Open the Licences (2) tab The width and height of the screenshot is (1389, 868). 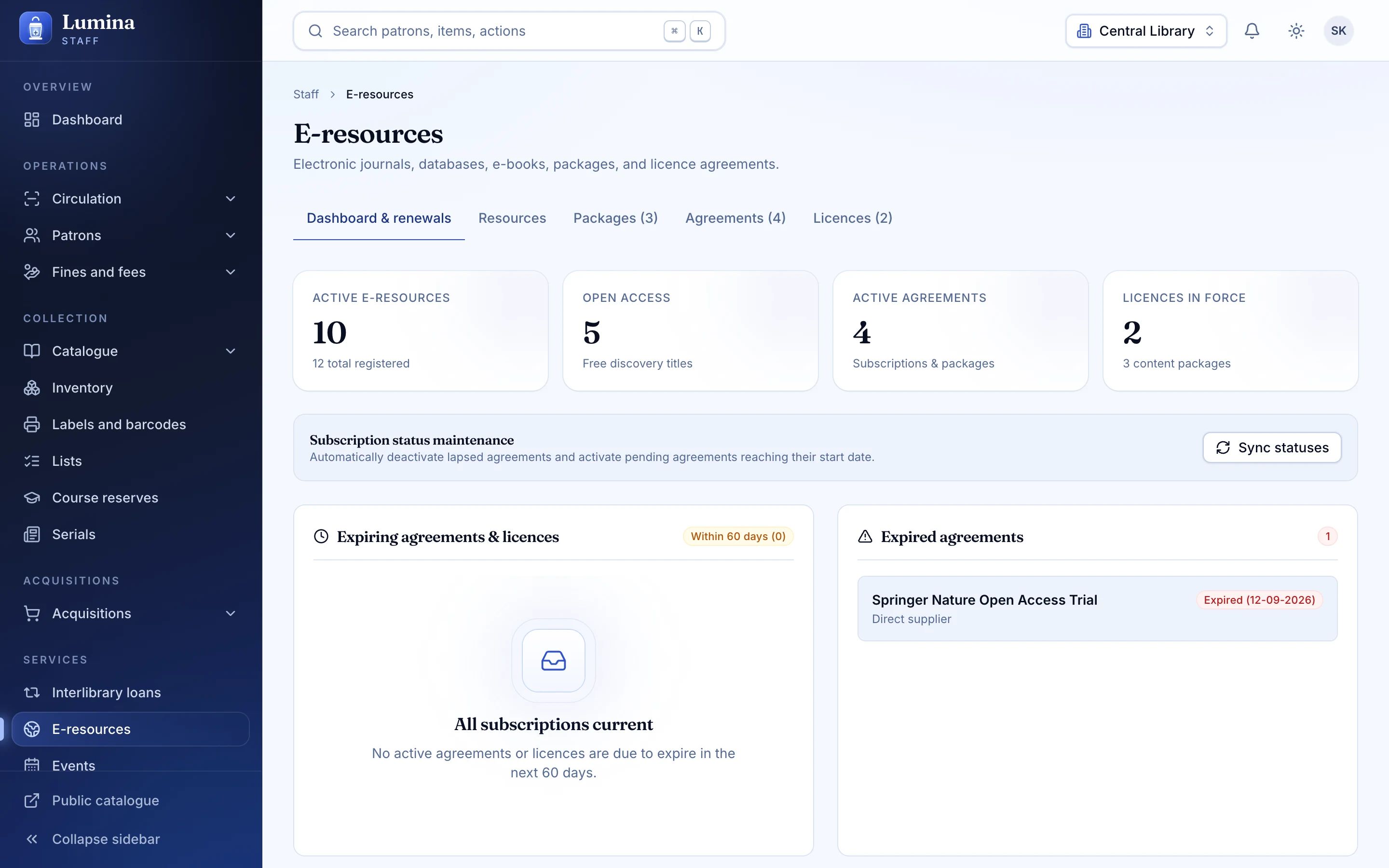pyautogui.click(x=852, y=218)
